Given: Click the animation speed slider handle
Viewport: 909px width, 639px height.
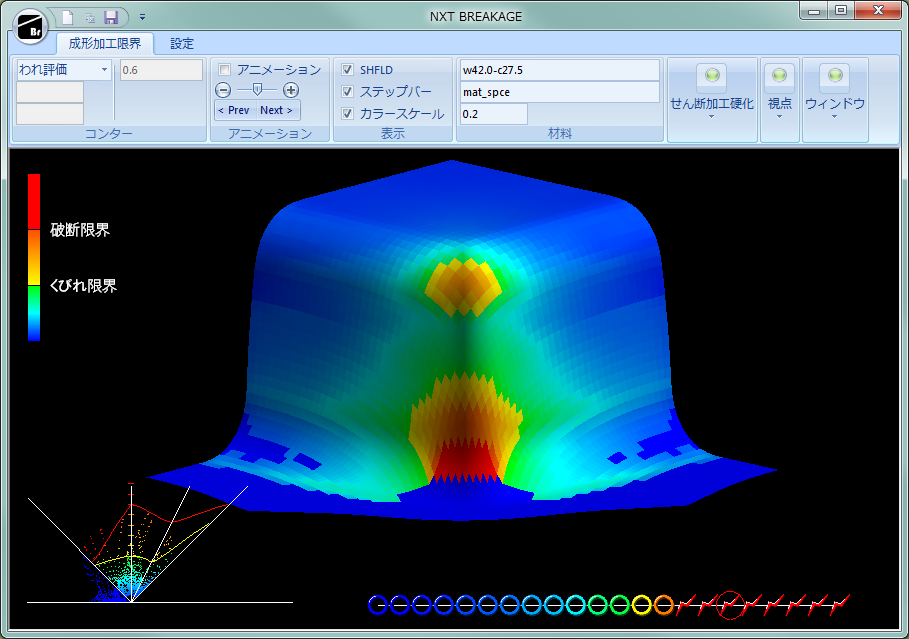Looking at the screenshot, I should tap(257, 90).
